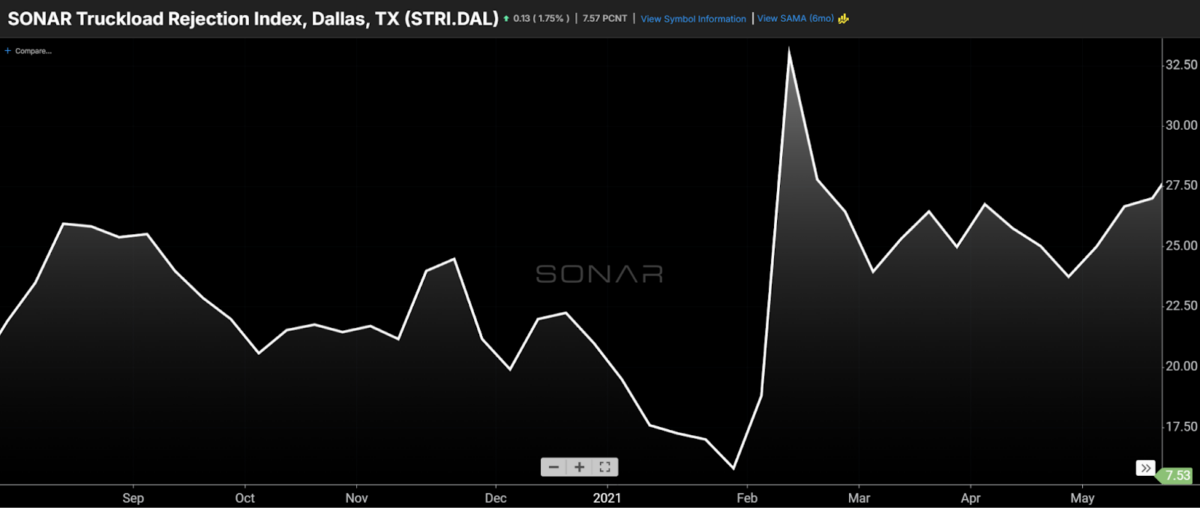The height and width of the screenshot is (508, 1200).
Task: Click the late-January low point on the line
Action: tap(734, 468)
